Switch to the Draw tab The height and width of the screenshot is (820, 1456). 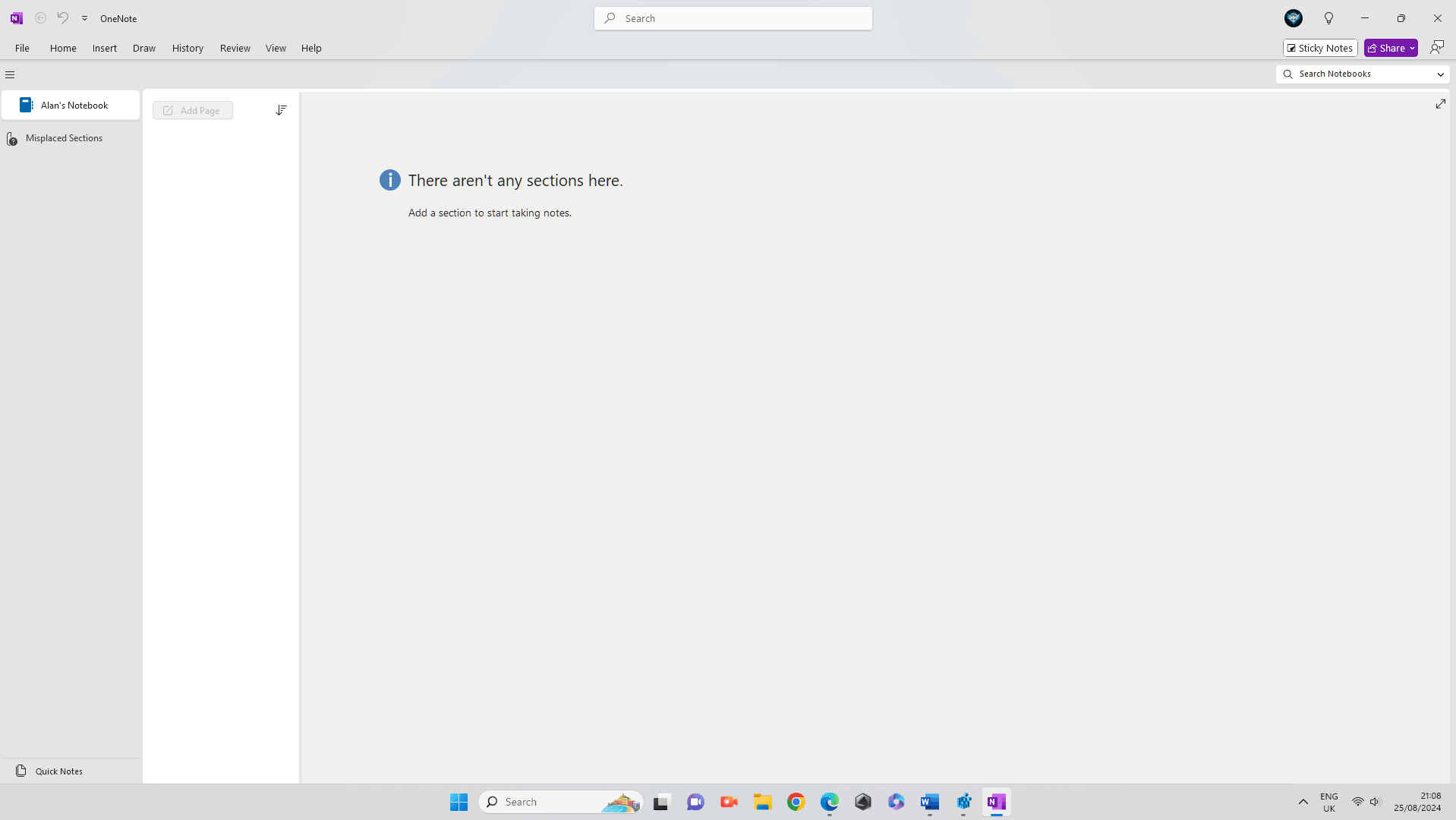[x=144, y=48]
